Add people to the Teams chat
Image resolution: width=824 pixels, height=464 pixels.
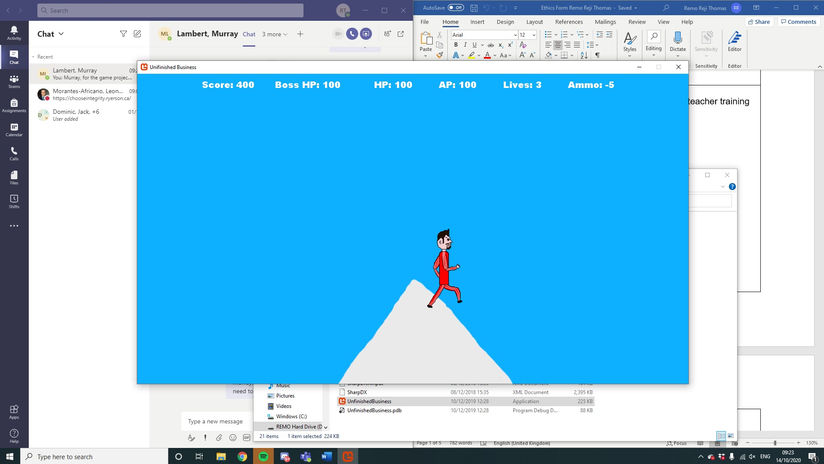coord(387,34)
